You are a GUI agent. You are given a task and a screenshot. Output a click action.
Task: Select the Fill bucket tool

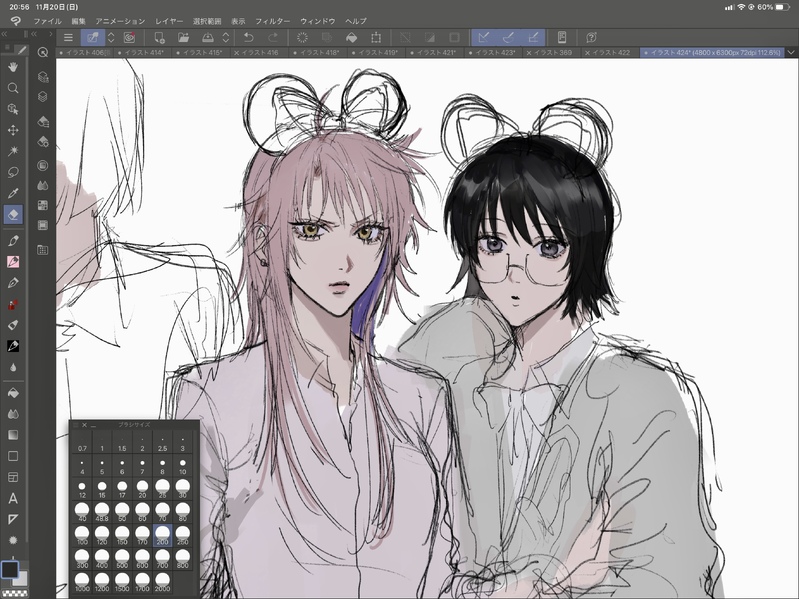point(13,393)
